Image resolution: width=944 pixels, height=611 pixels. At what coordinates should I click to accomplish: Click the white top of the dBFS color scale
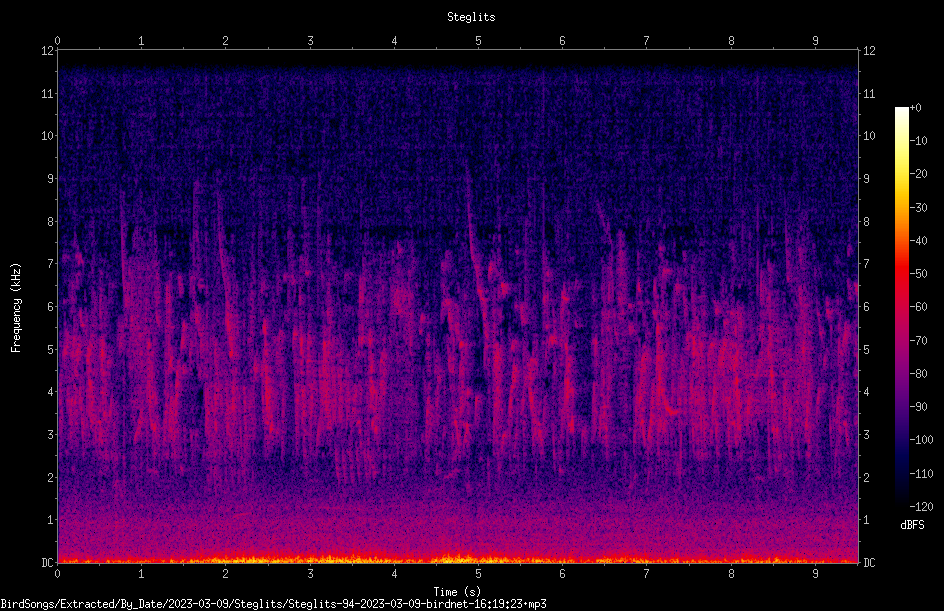coord(901,111)
